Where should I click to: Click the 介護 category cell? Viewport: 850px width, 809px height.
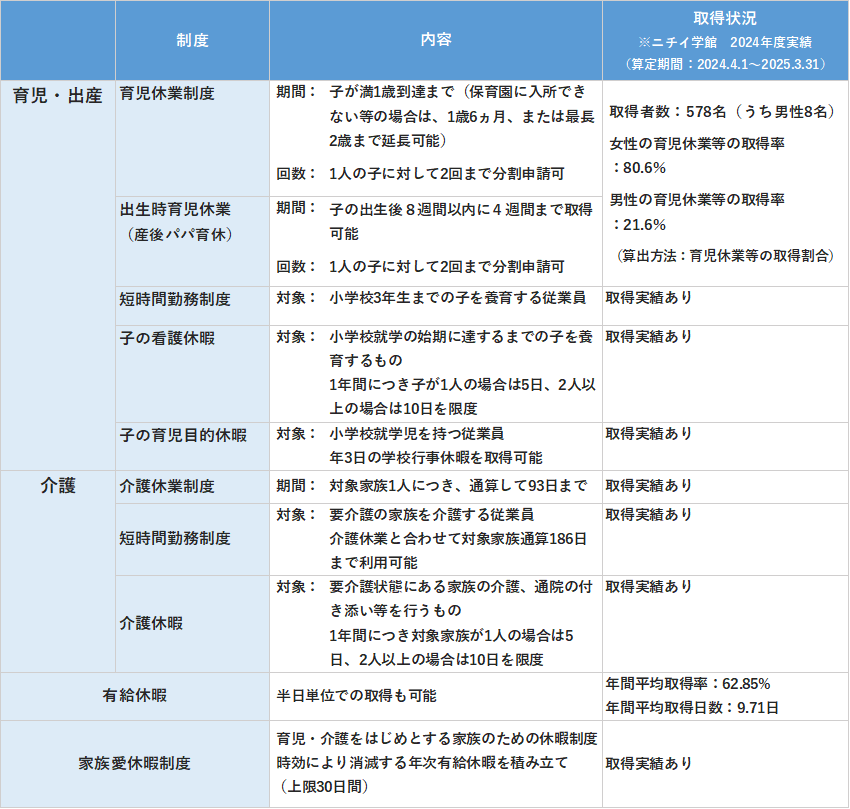[58, 486]
